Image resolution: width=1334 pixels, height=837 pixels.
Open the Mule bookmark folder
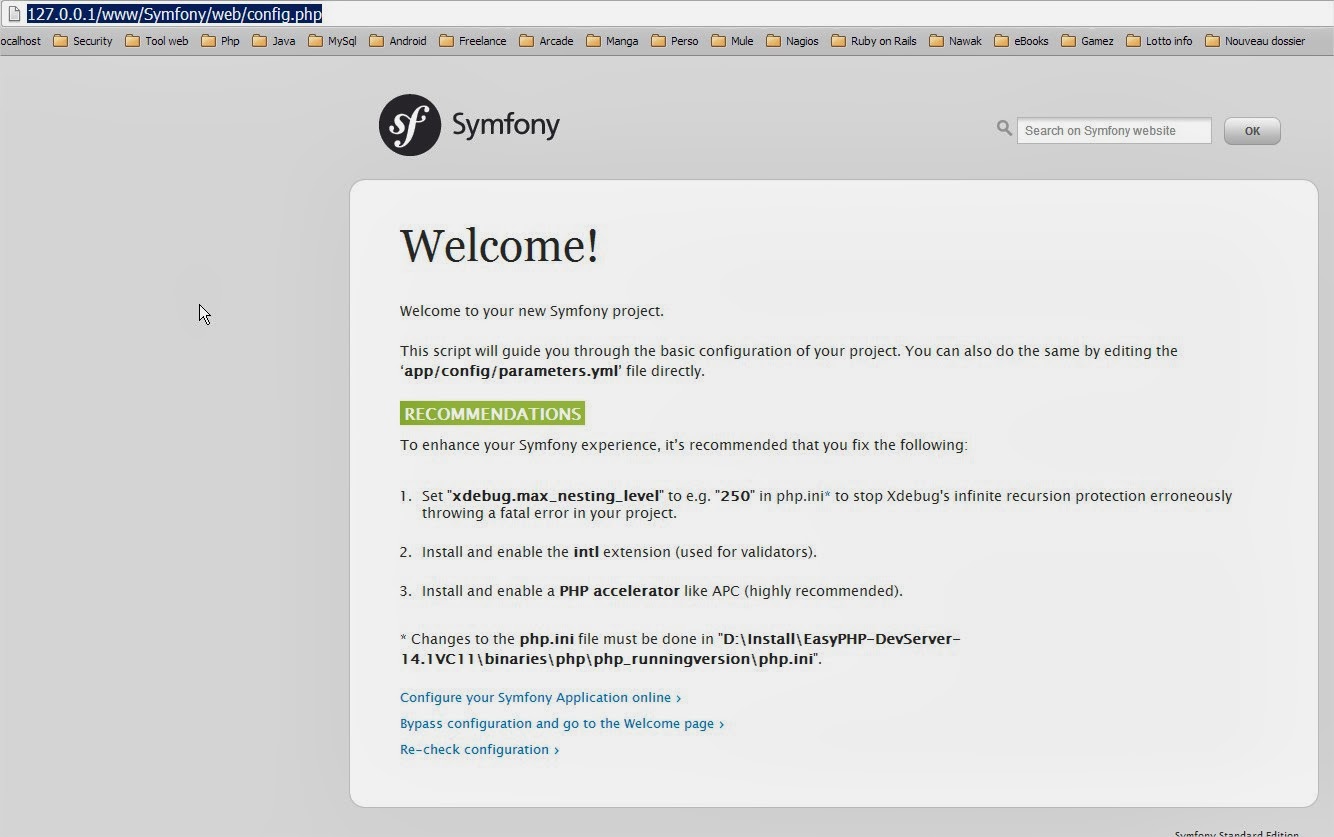(732, 41)
